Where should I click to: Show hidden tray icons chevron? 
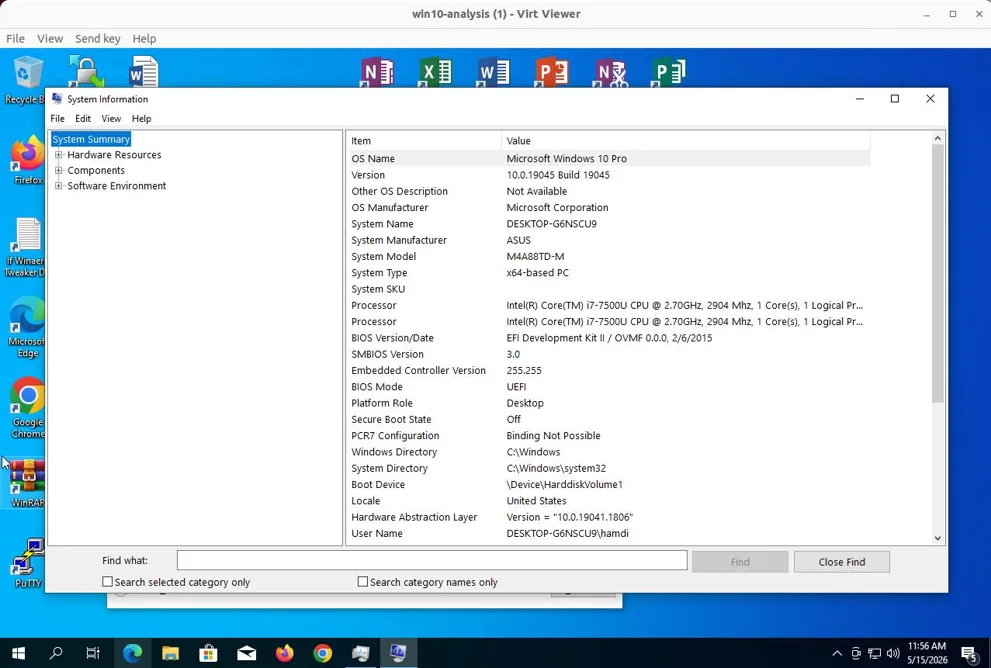[x=837, y=653]
